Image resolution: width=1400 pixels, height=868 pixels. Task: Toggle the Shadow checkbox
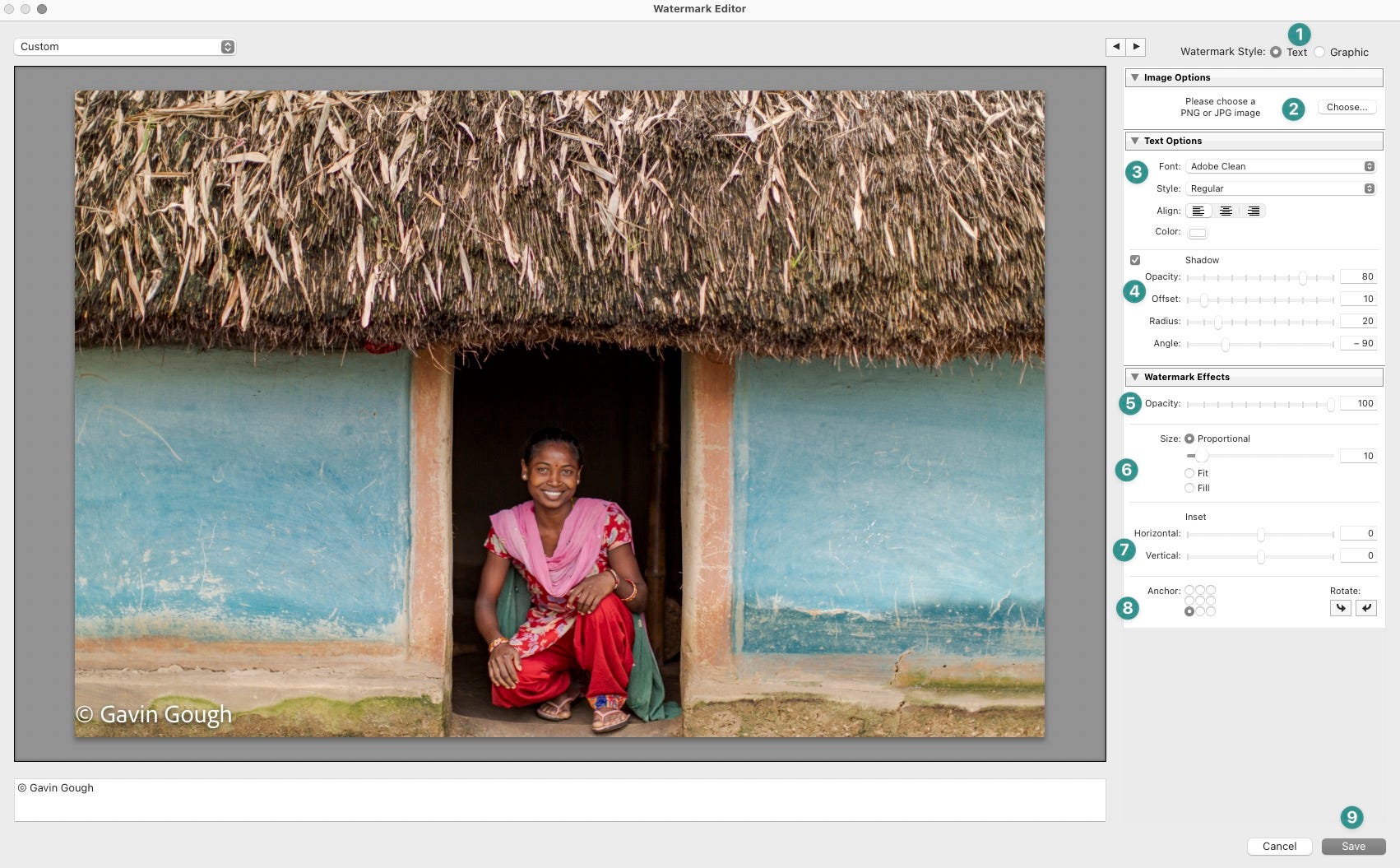1135,260
